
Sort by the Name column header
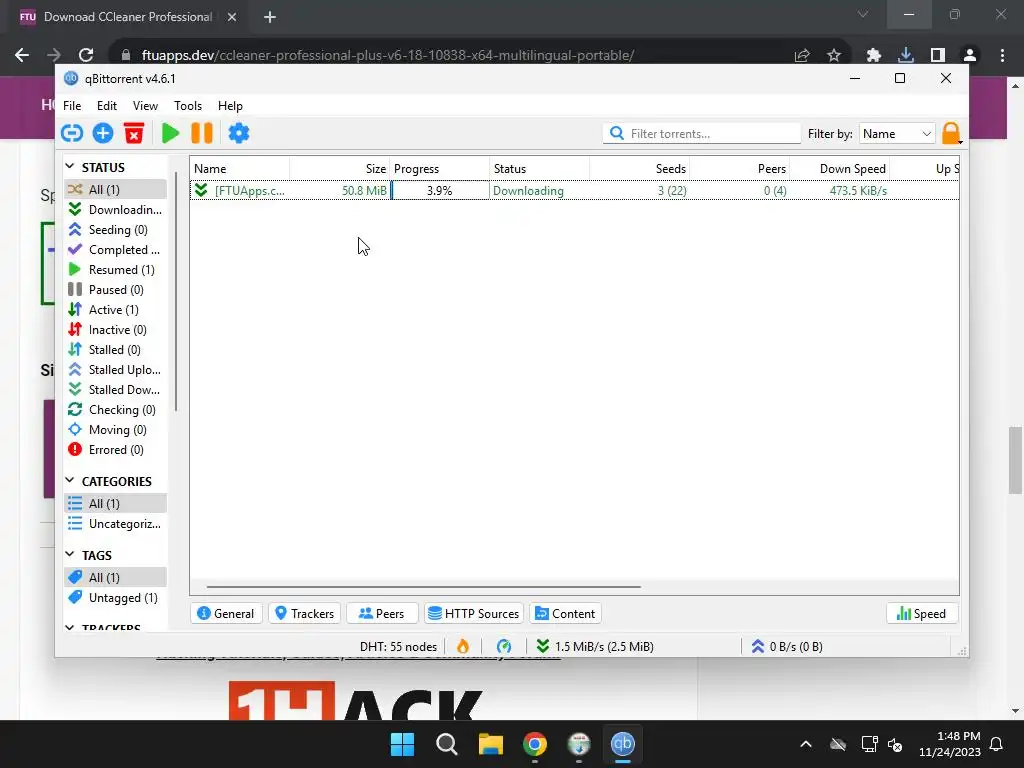240,168
